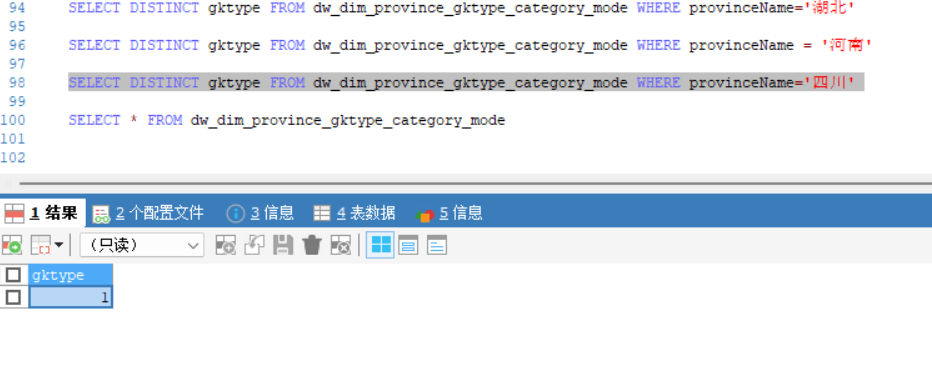This screenshot has width=932, height=375.
Task: Open the 4 表数据 tab
Action: 354,213
